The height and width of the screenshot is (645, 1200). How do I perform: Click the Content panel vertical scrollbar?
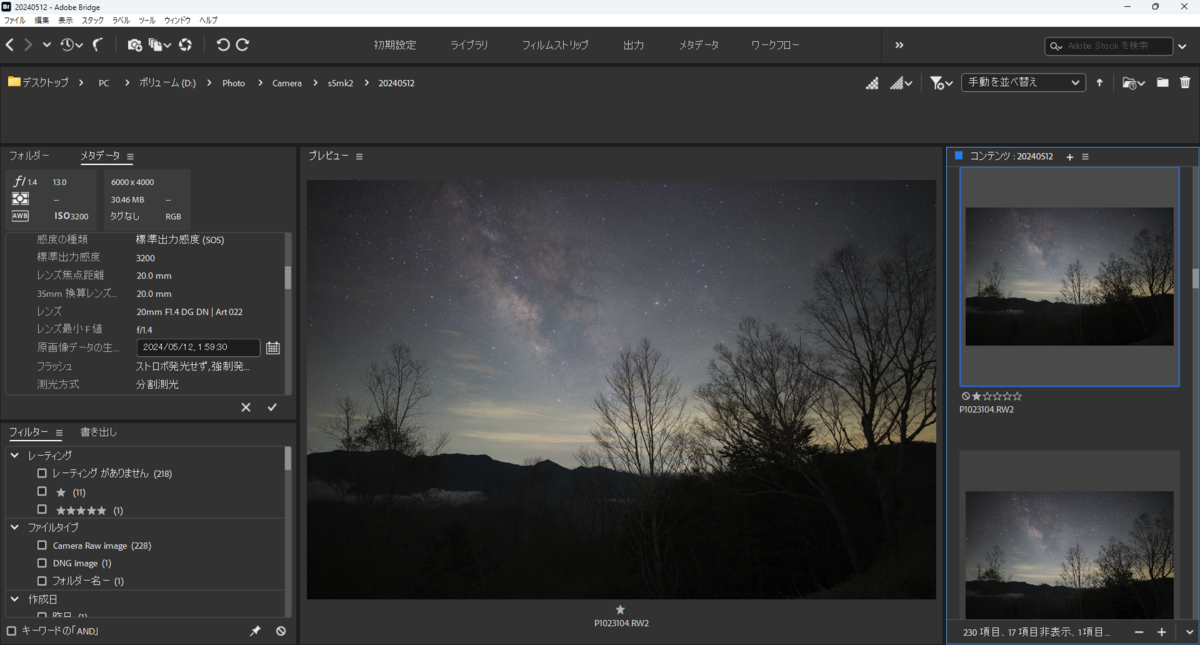[x=1194, y=278]
